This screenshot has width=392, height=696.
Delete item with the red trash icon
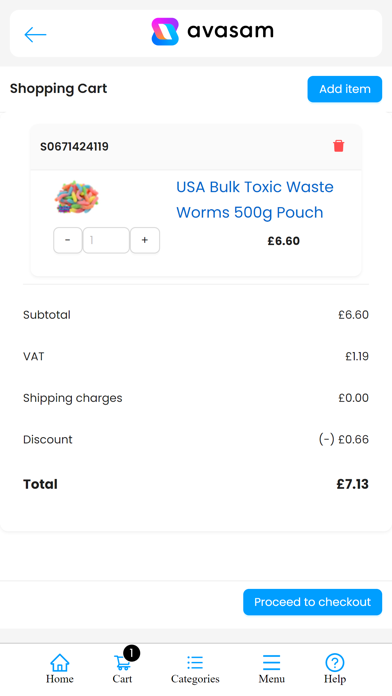339,146
